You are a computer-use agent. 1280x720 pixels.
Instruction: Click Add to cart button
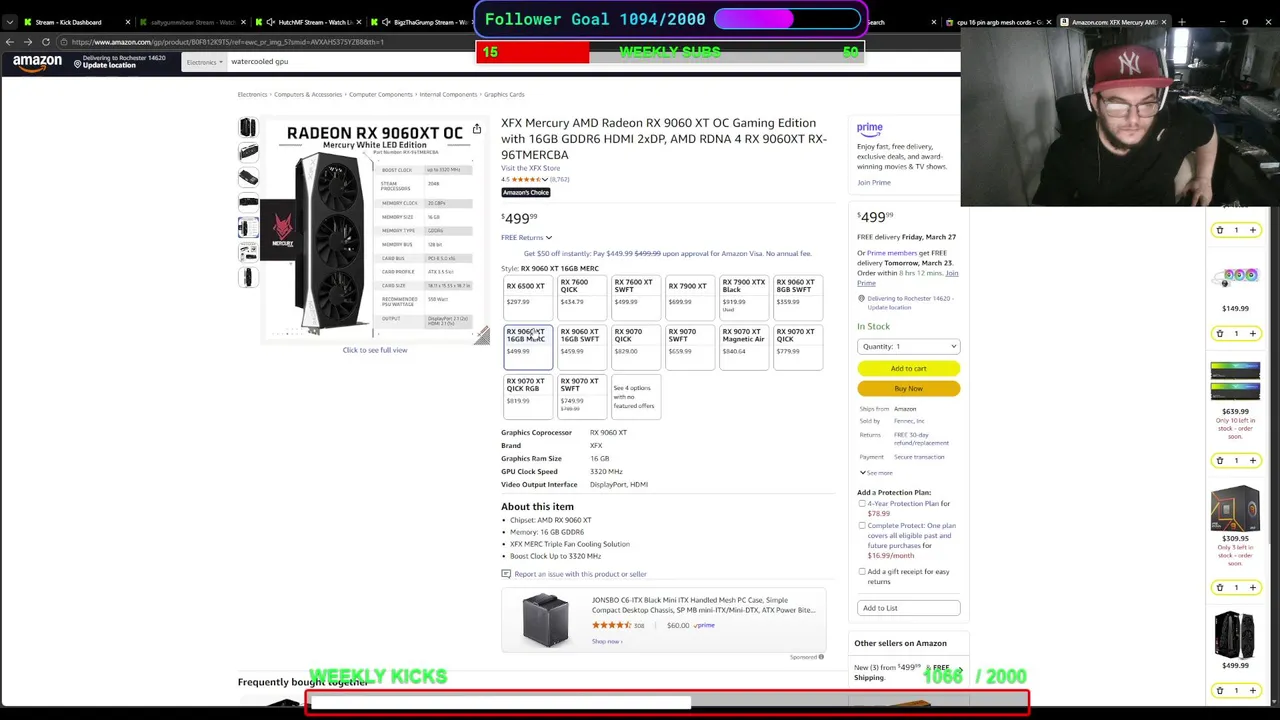pyautogui.click(x=908, y=368)
